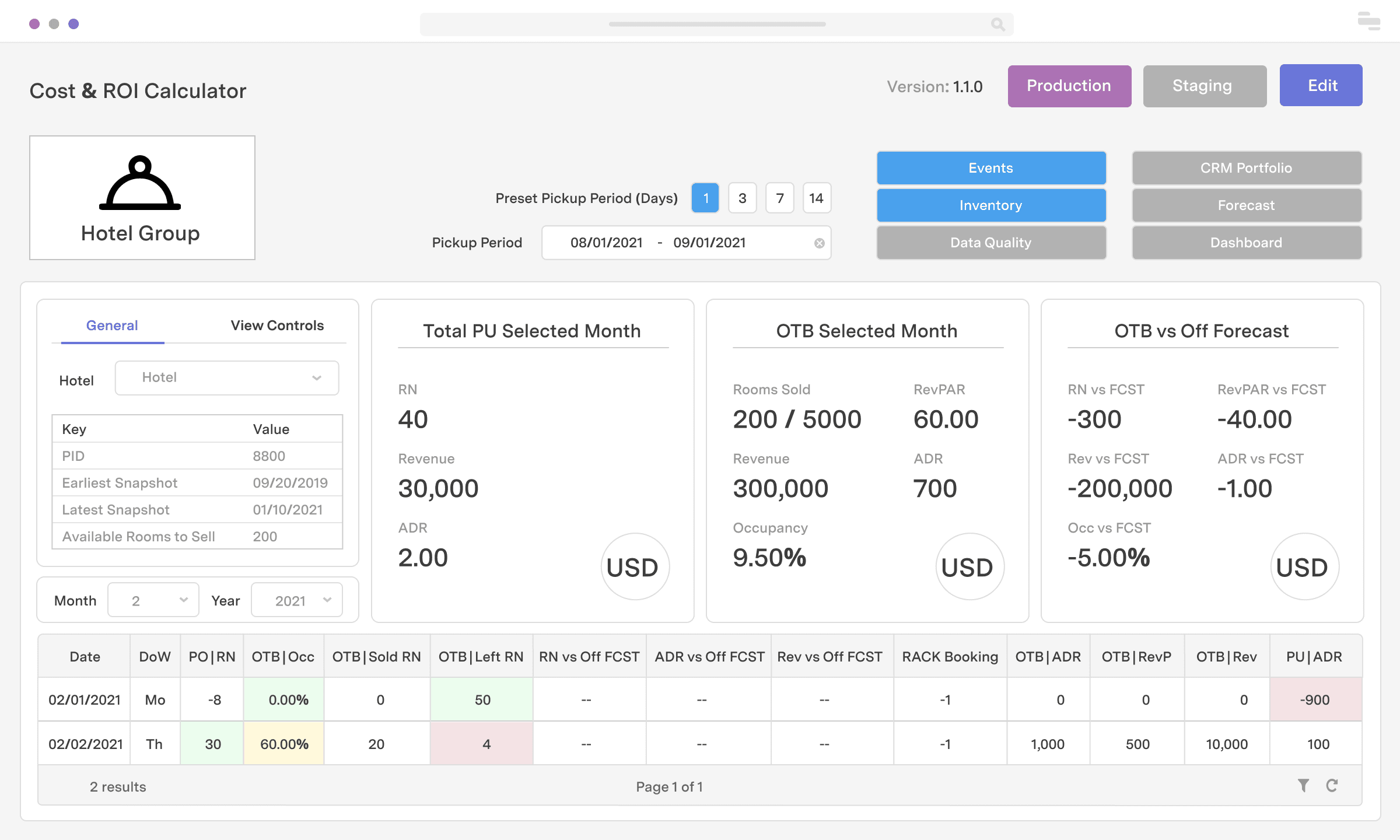Select the 7-day preset pickup period

[x=779, y=198]
